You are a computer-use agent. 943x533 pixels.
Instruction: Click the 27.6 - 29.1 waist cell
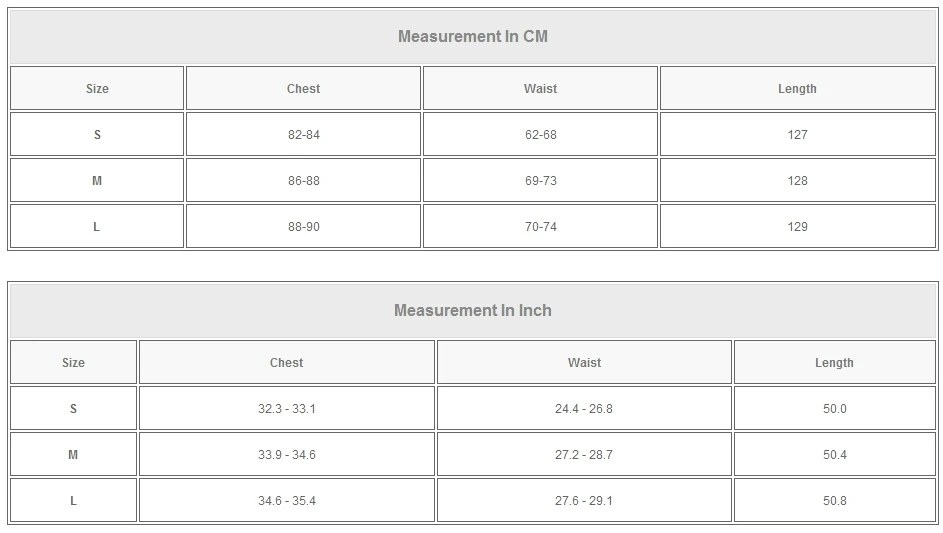[584, 501]
